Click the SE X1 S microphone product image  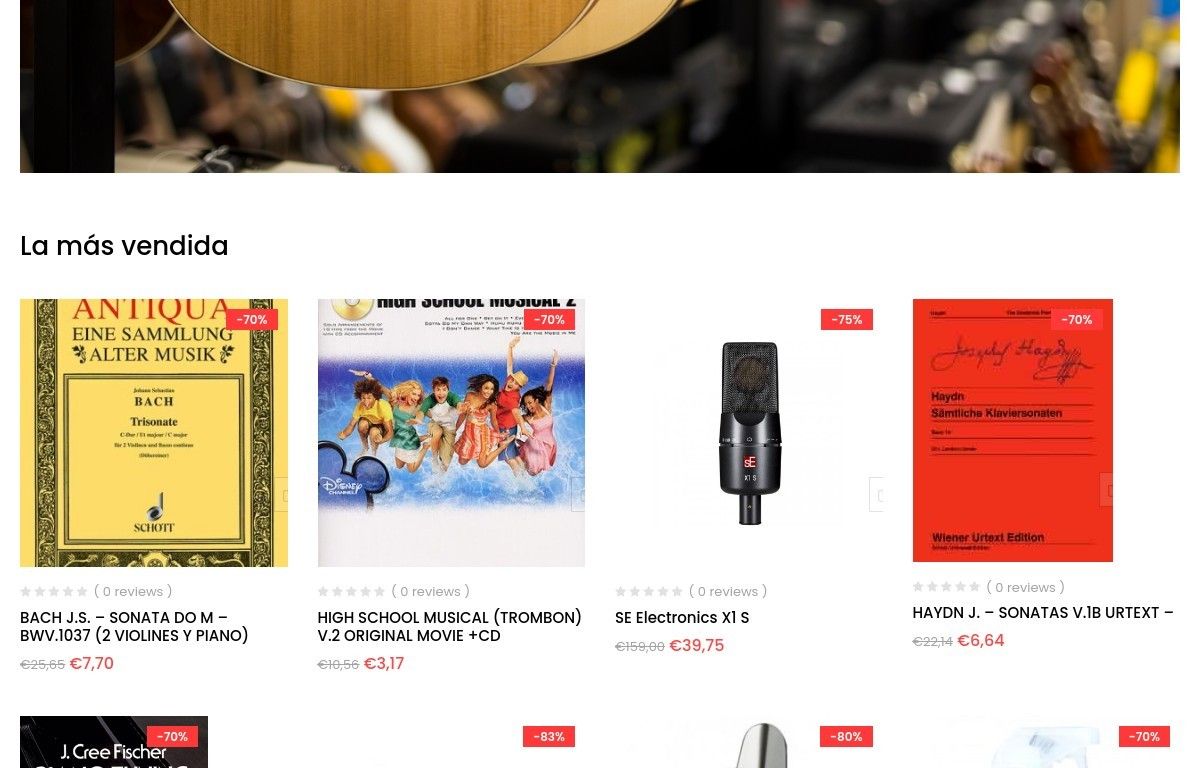point(749,433)
